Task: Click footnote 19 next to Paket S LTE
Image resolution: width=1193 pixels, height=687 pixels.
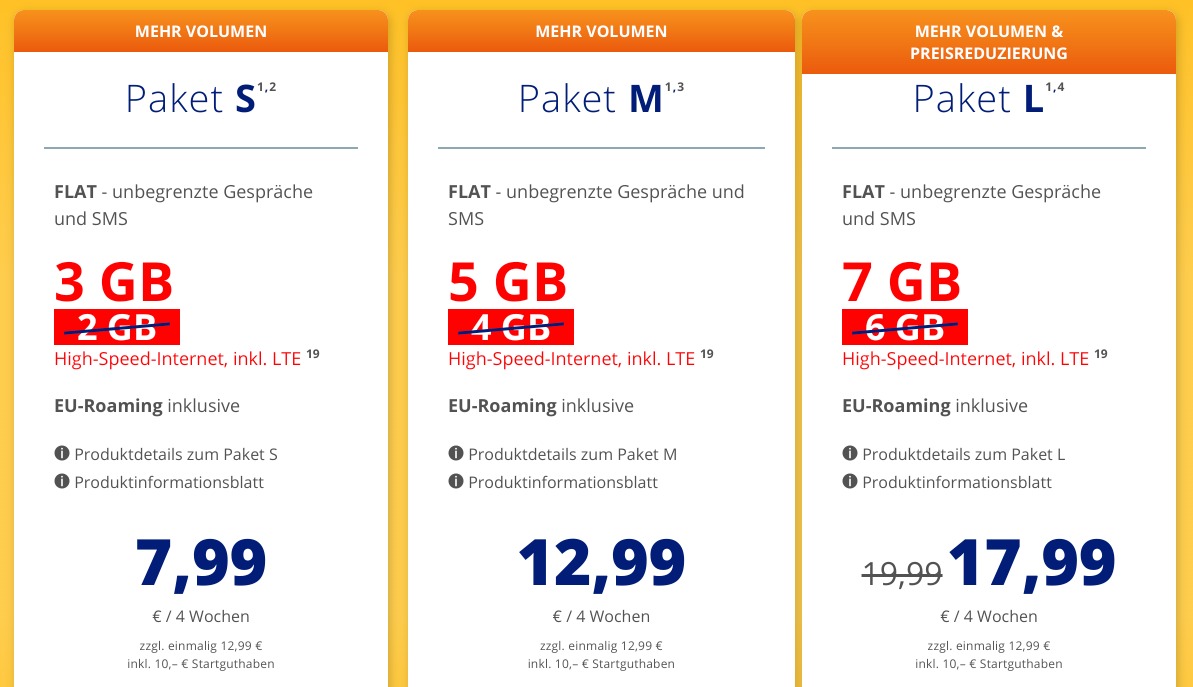Action: pyautogui.click(x=313, y=354)
